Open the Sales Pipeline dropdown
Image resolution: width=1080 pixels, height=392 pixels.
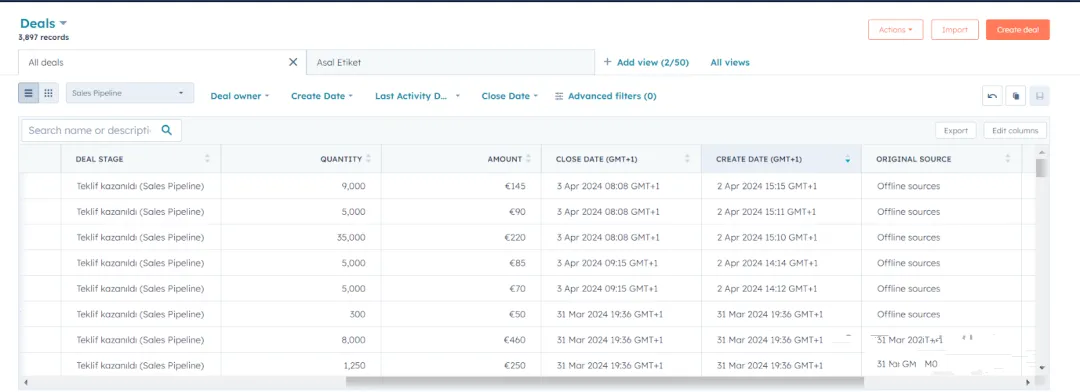click(x=130, y=93)
